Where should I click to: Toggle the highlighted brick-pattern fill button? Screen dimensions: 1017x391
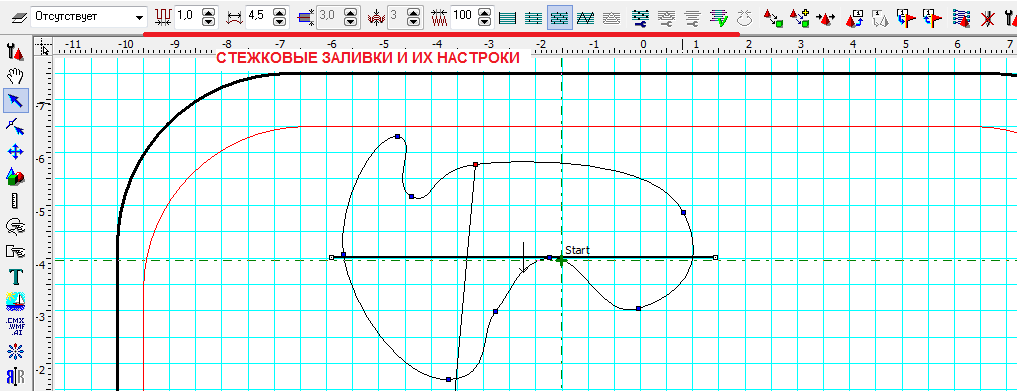point(559,18)
